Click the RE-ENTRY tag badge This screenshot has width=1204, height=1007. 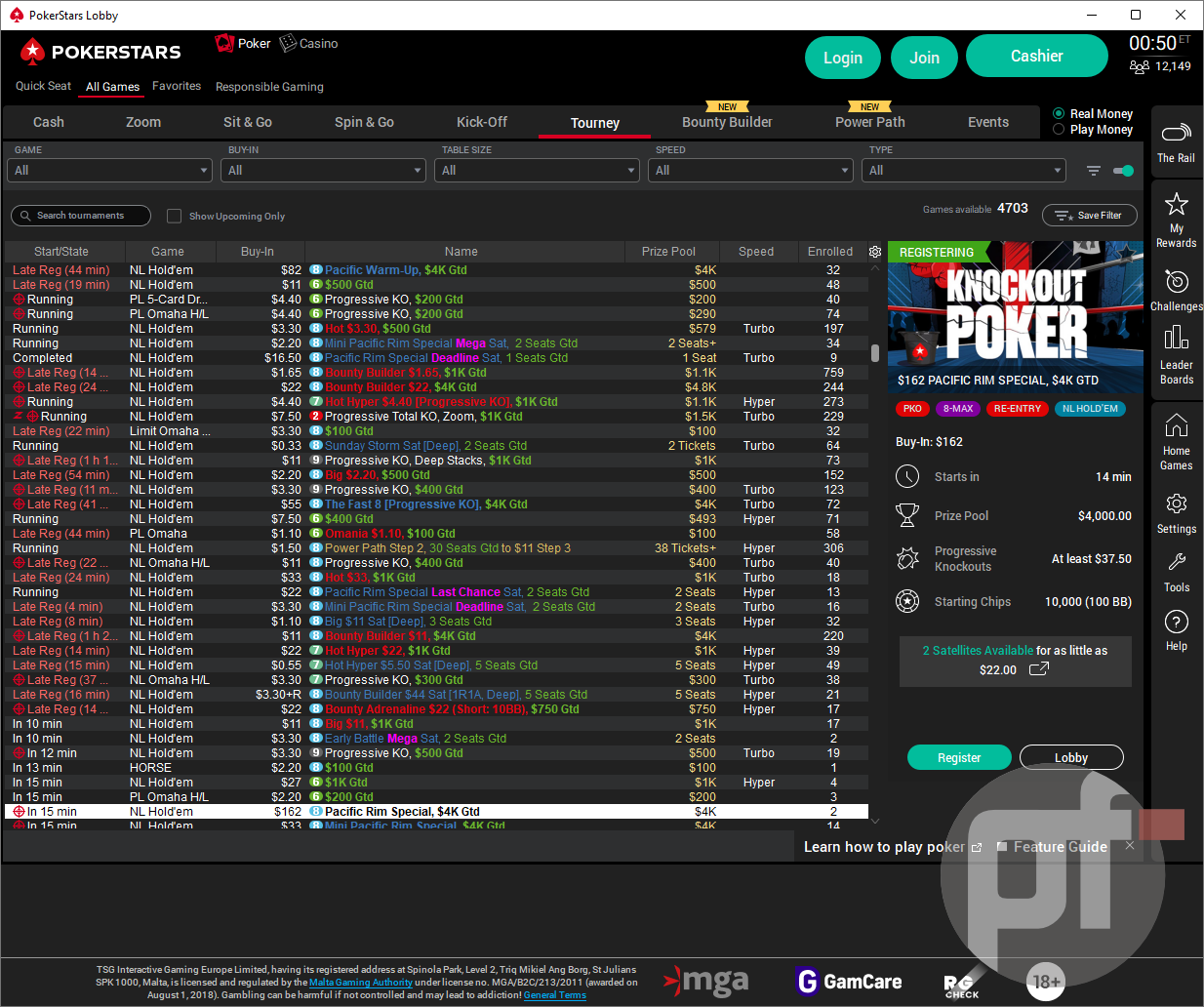click(x=1018, y=409)
